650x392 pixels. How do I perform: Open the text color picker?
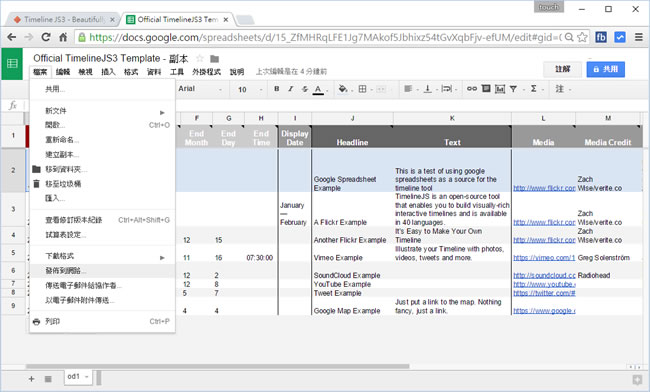tap(318, 89)
